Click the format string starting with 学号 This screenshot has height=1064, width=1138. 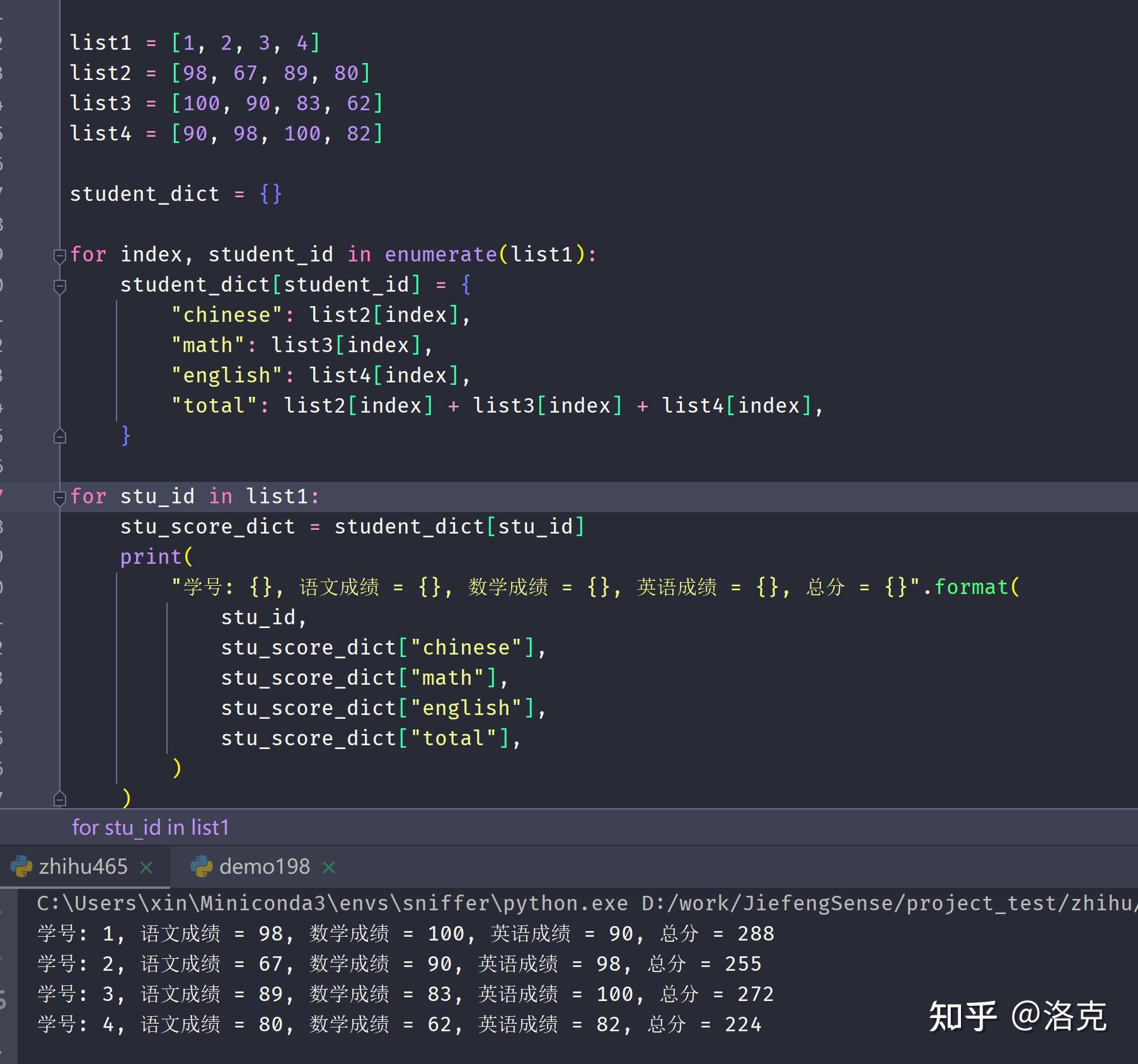[546, 587]
